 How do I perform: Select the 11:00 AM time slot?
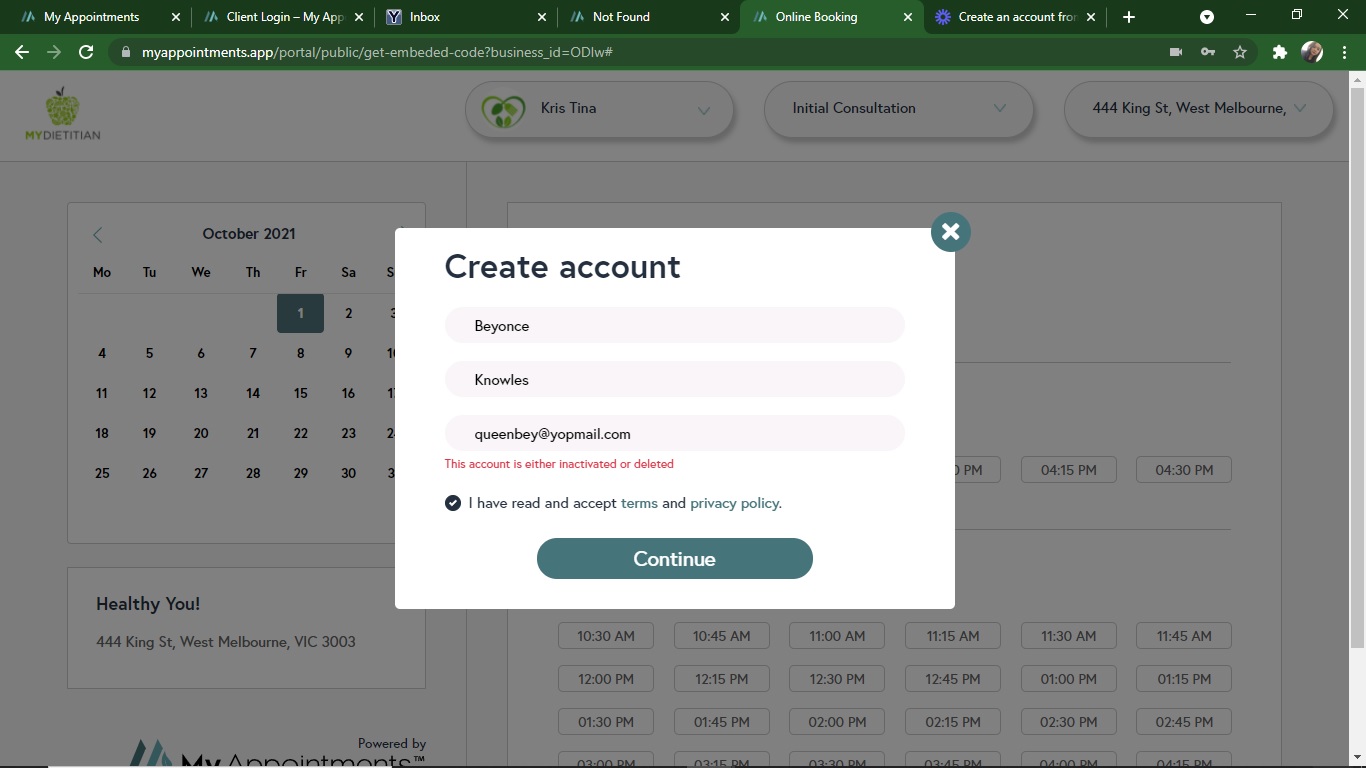837,636
